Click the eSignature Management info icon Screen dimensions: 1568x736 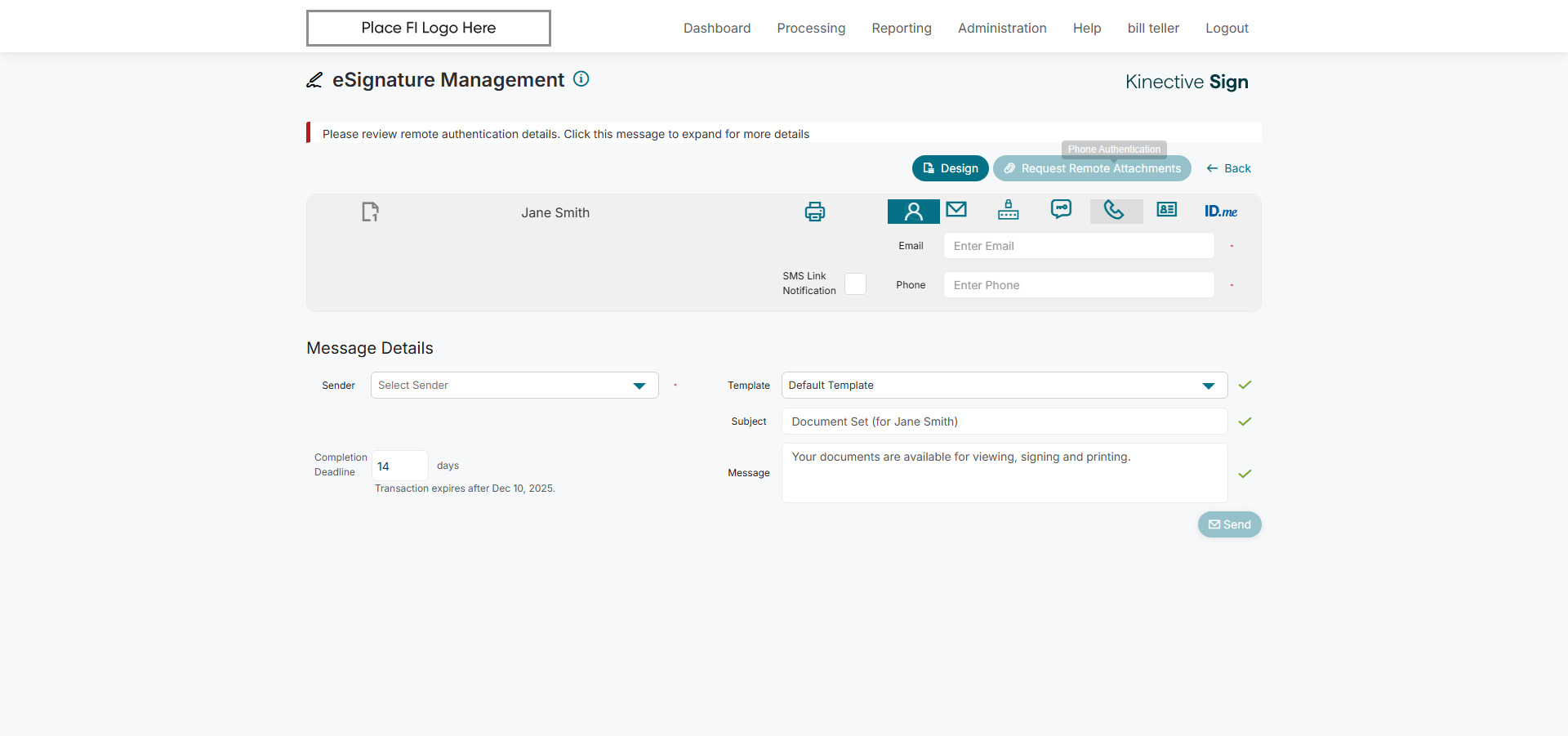point(581,79)
